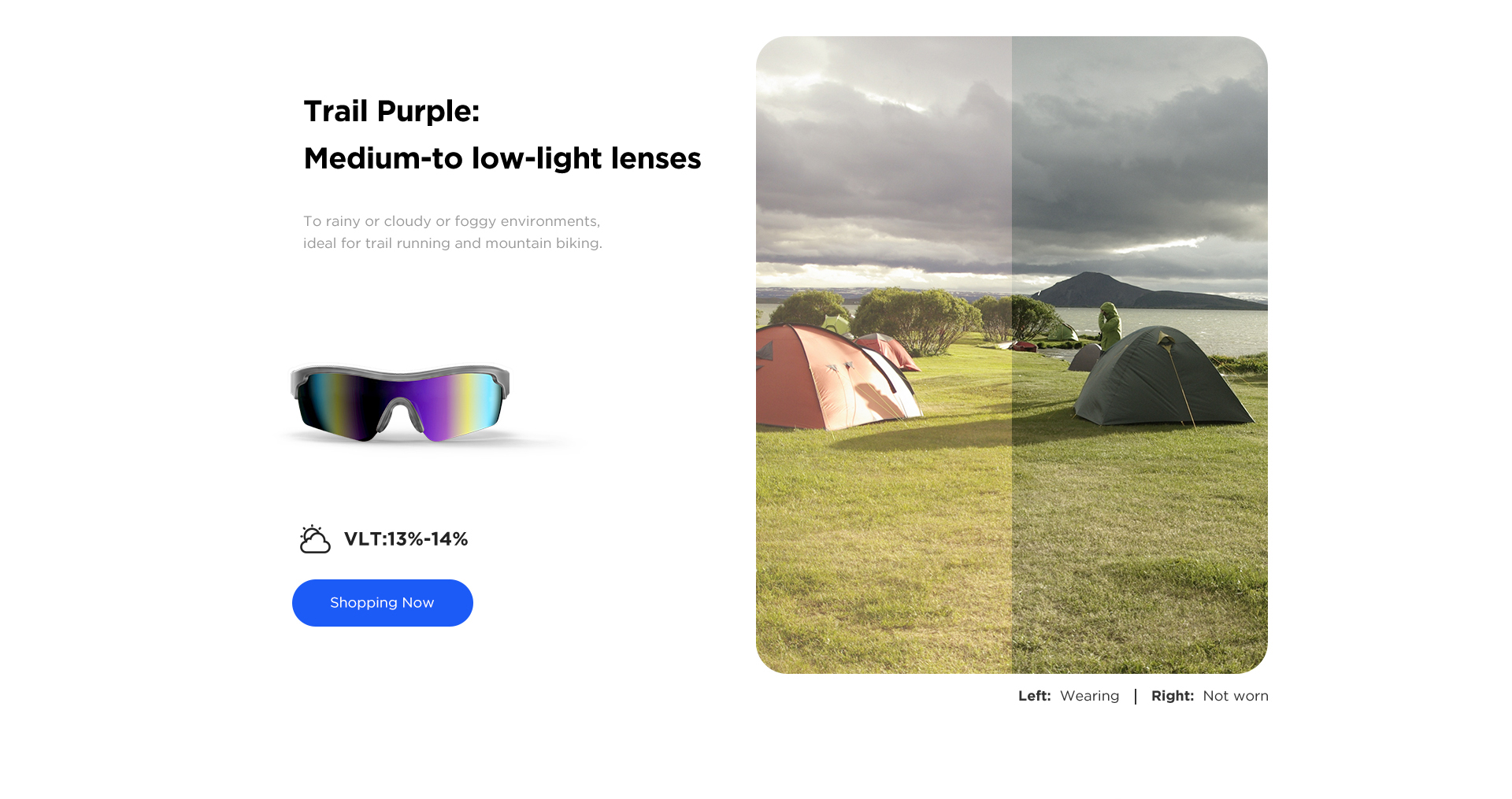
Task: Click the wearing side of comparison photo
Action: (x=884, y=355)
